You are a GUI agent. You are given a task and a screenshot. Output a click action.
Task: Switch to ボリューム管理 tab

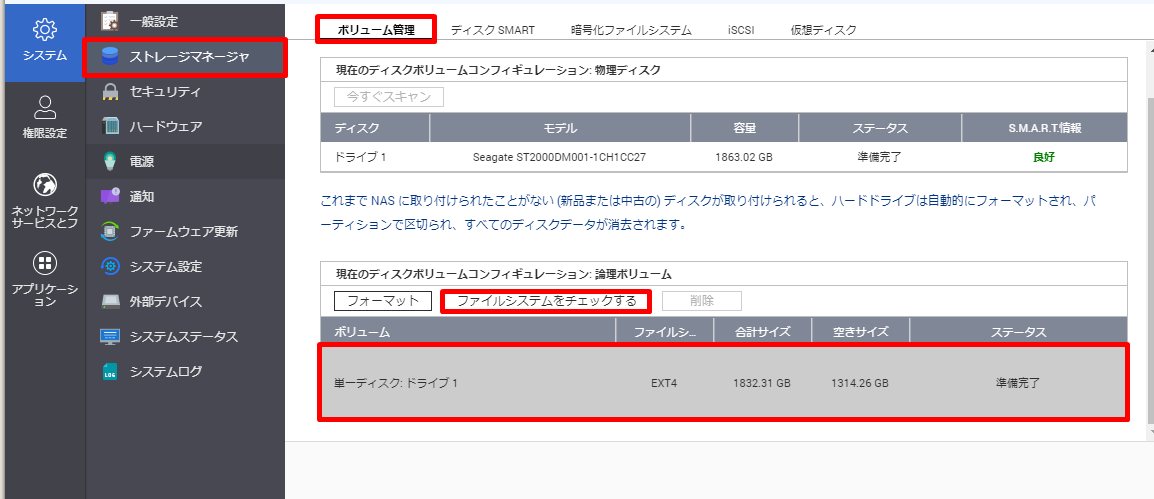point(376,30)
